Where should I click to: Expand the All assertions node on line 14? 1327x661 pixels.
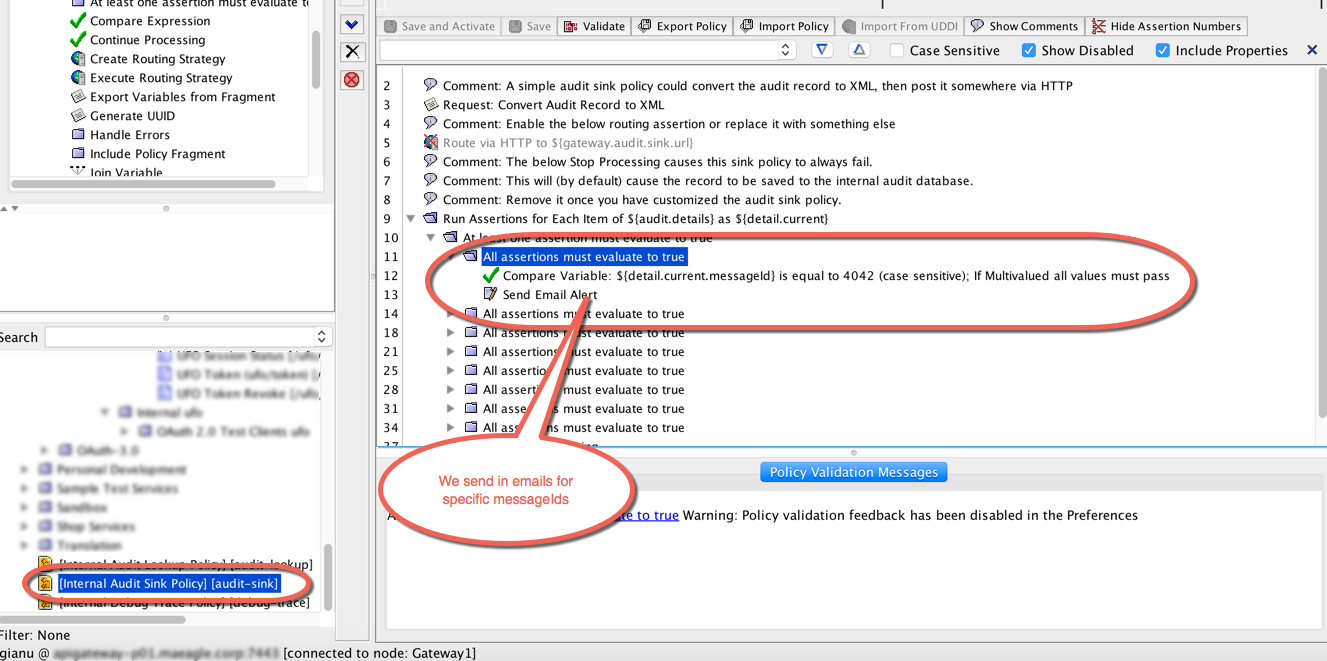(x=450, y=313)
